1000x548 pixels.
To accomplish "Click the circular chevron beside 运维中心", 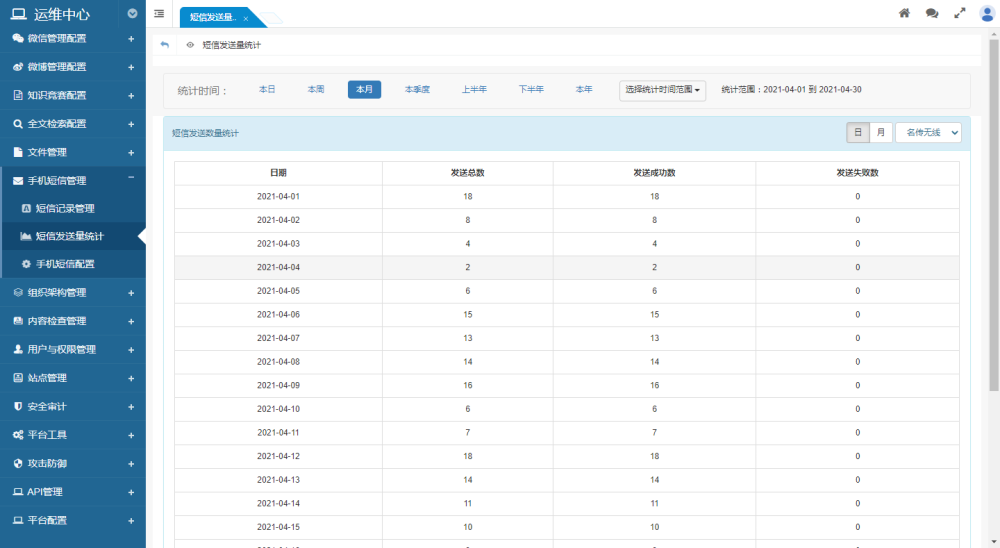I will coord(133,14).
